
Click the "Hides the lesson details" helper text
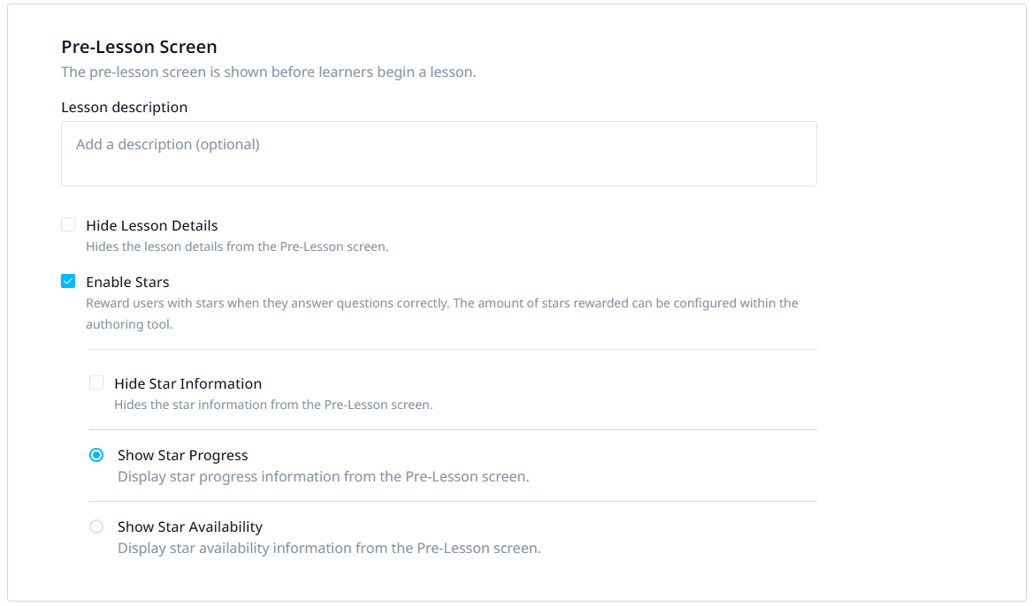(x=237, y=247)
